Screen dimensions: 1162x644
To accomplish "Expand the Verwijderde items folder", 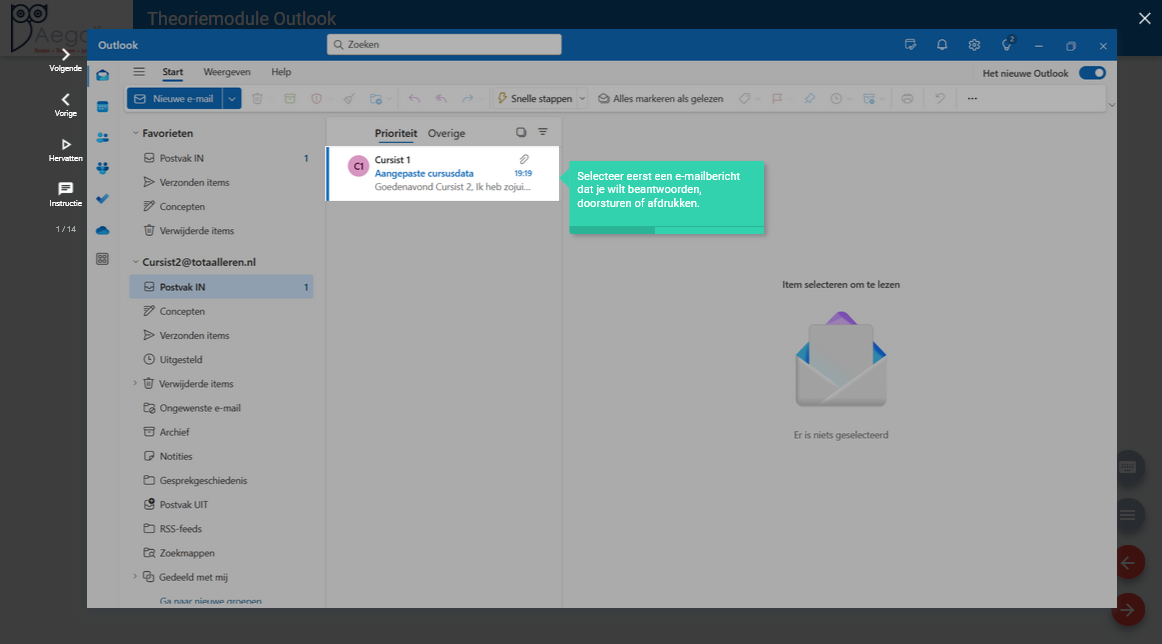I will [135, 383].
